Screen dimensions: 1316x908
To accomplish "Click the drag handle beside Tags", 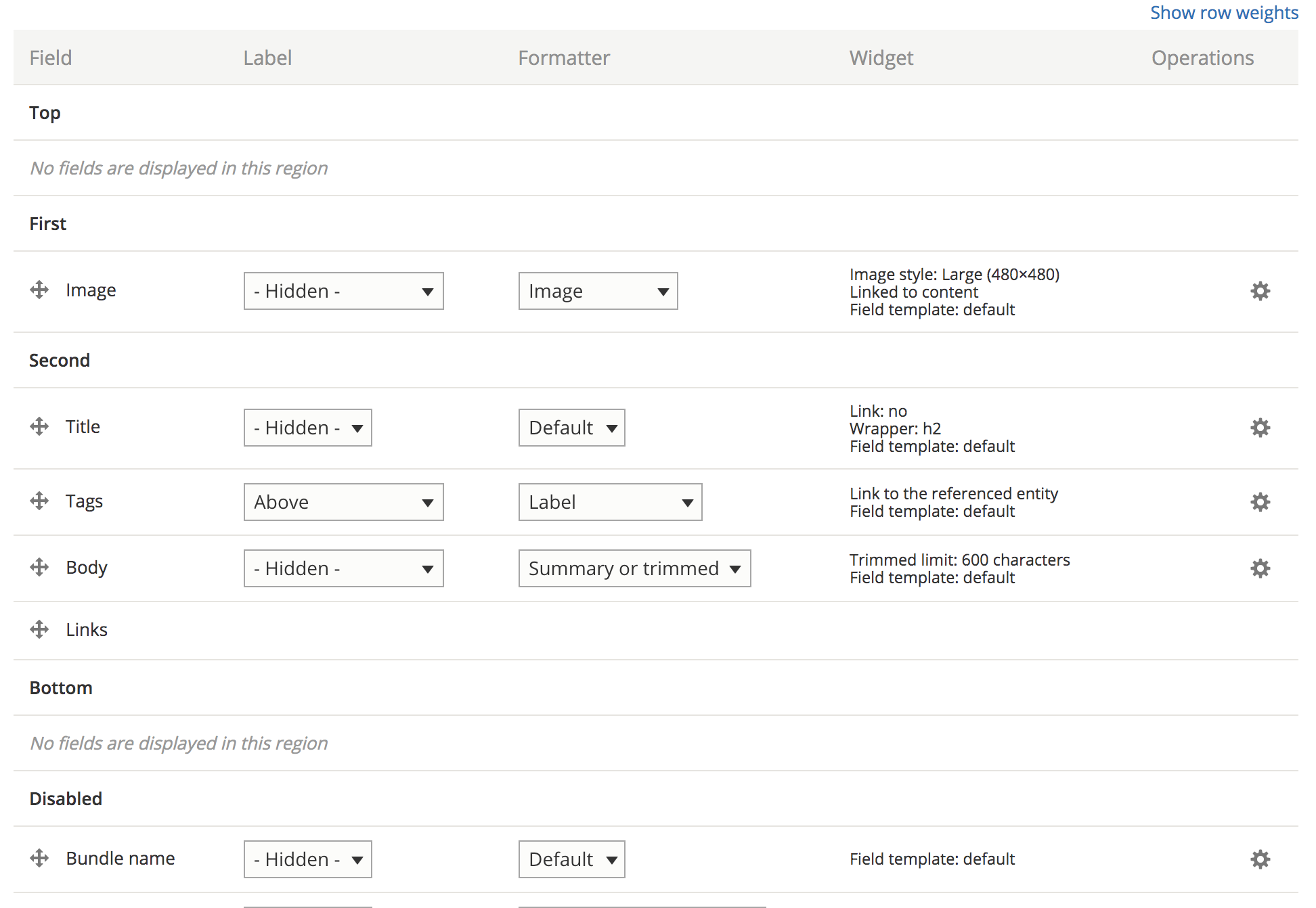I will 39,501.
